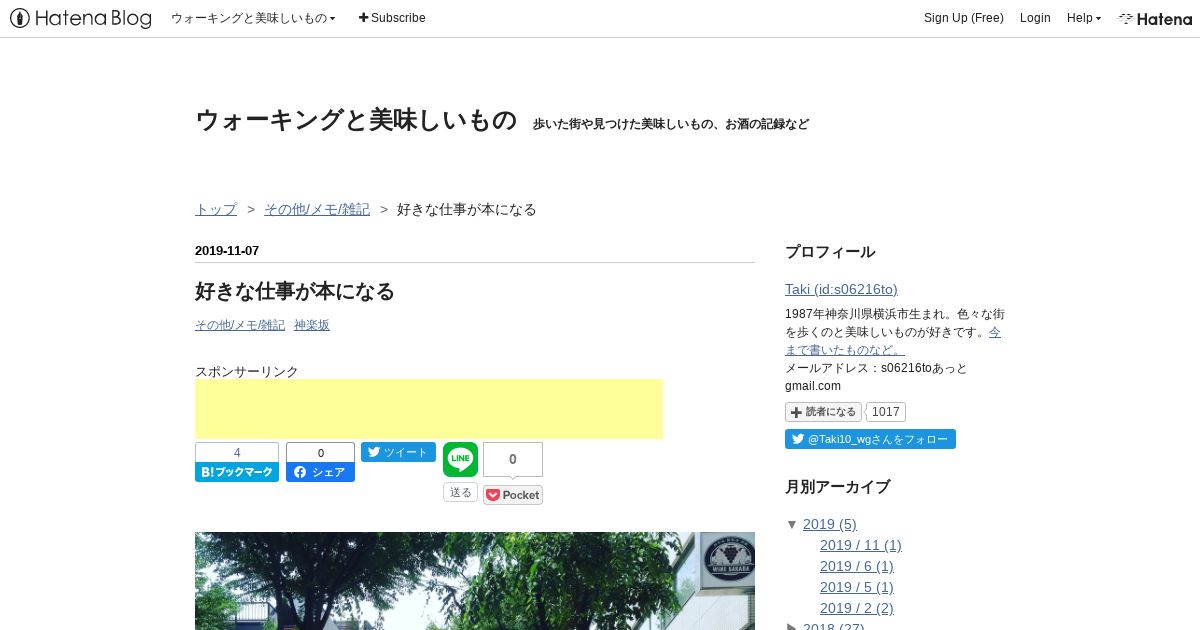Open the article header photo
The width and height of the screenshot is (1200, 630).
coord(475,581)
